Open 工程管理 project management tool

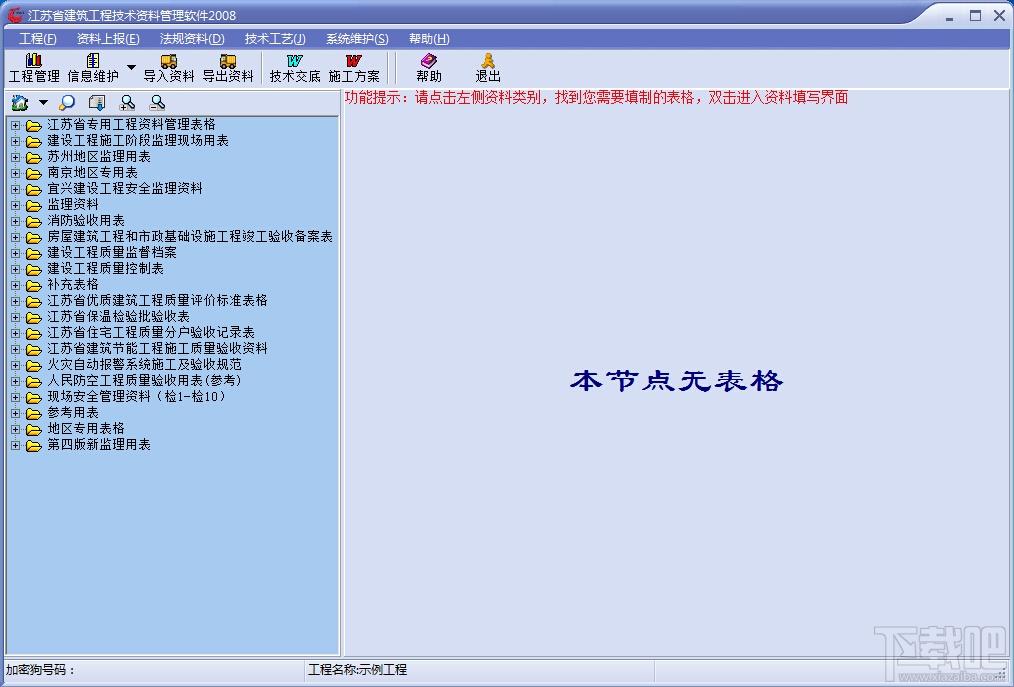click(x=34, y=68)
